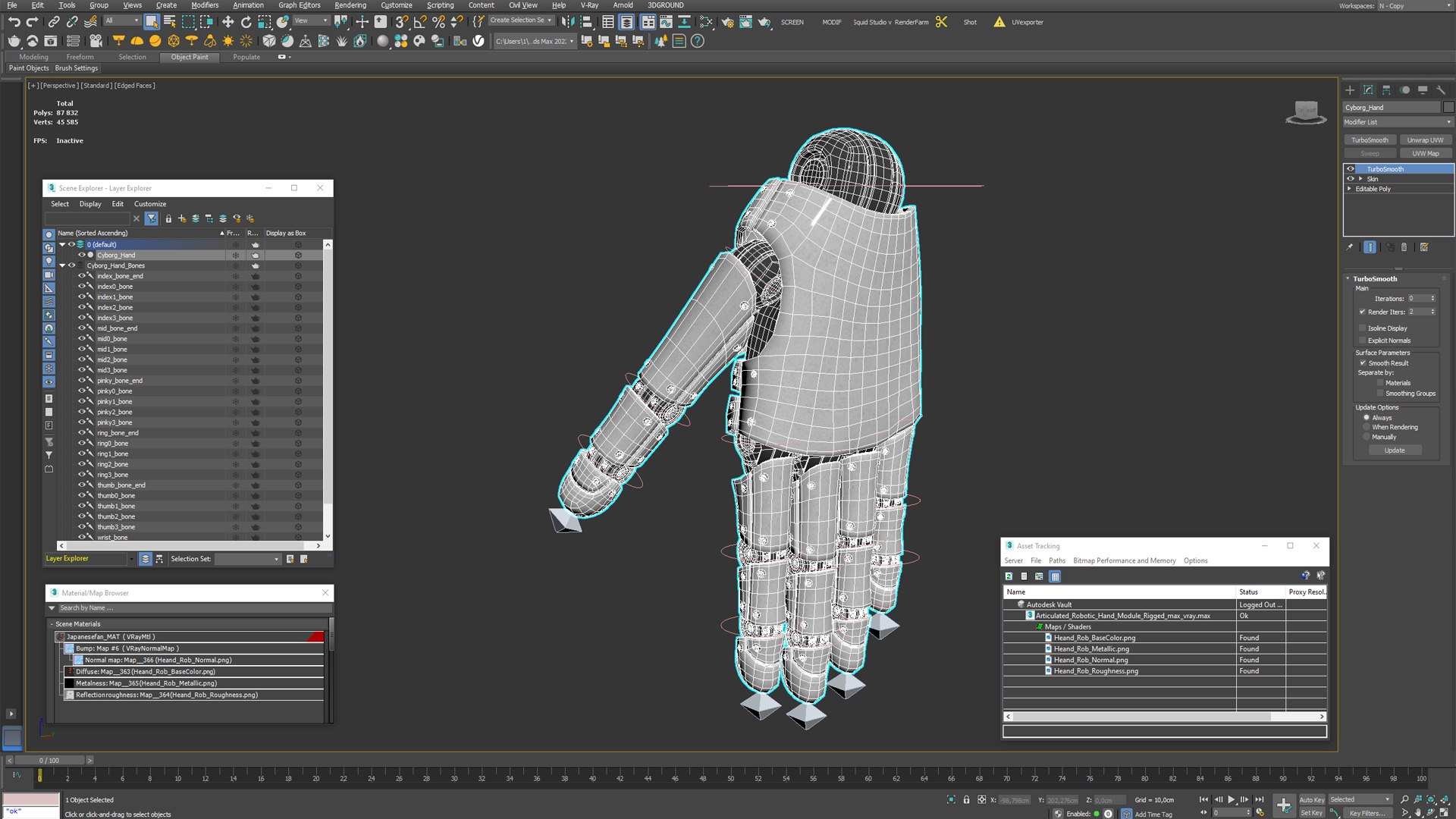The height and width of the screenshot is (819, 1456).
Task: Collapse the TurboSmooth rollout header
Action: pyautogui.click(x=1375, y=279)
